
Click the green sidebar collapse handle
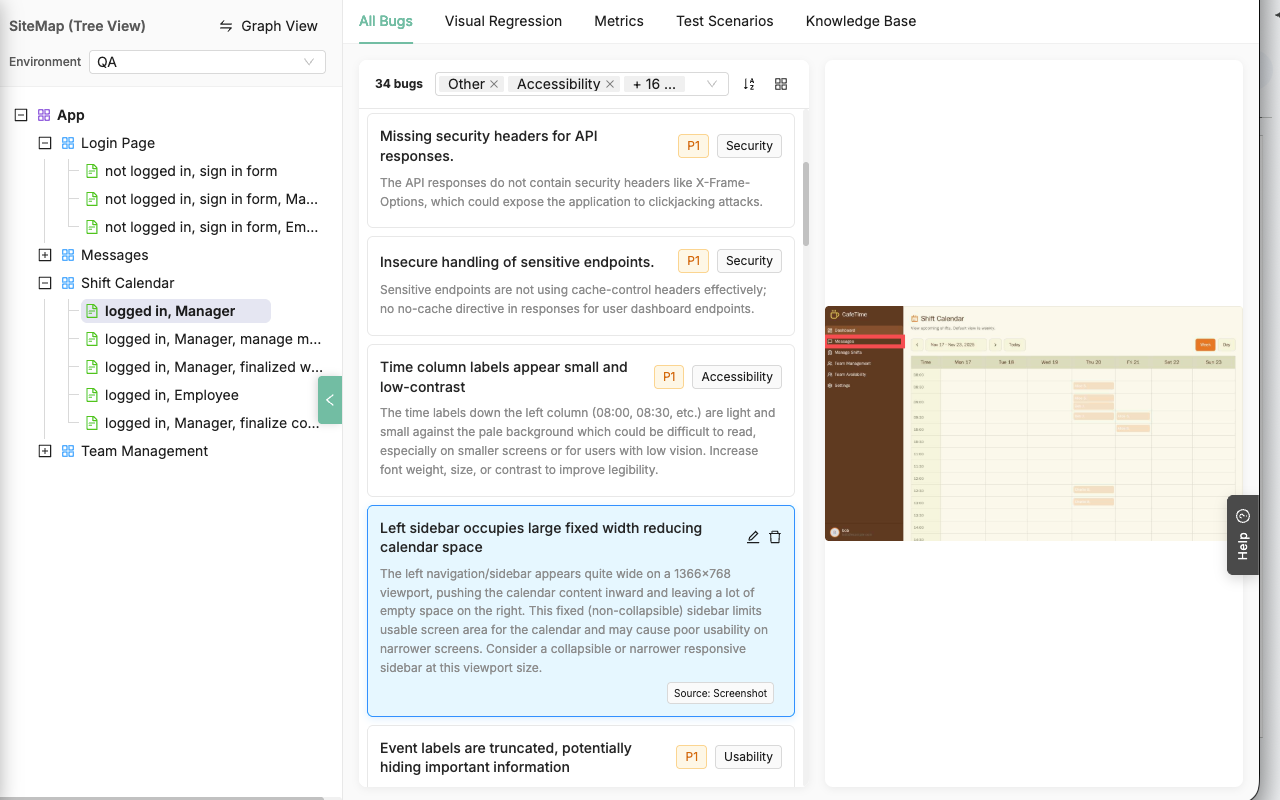click(330, 400)
